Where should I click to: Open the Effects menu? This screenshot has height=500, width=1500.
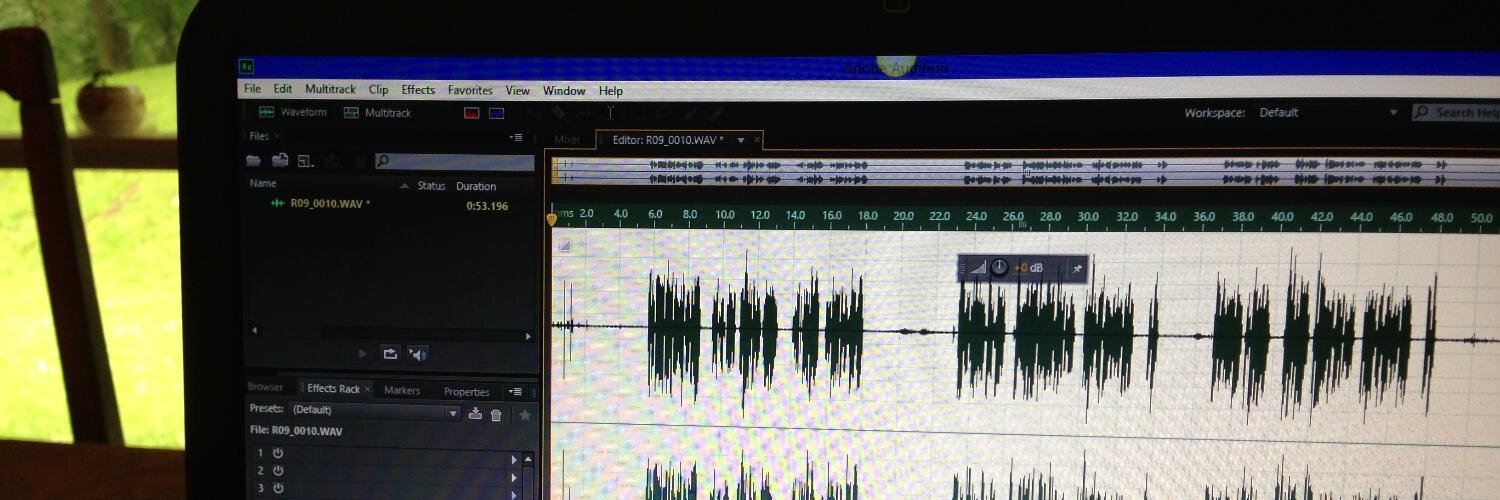point(418,90)
